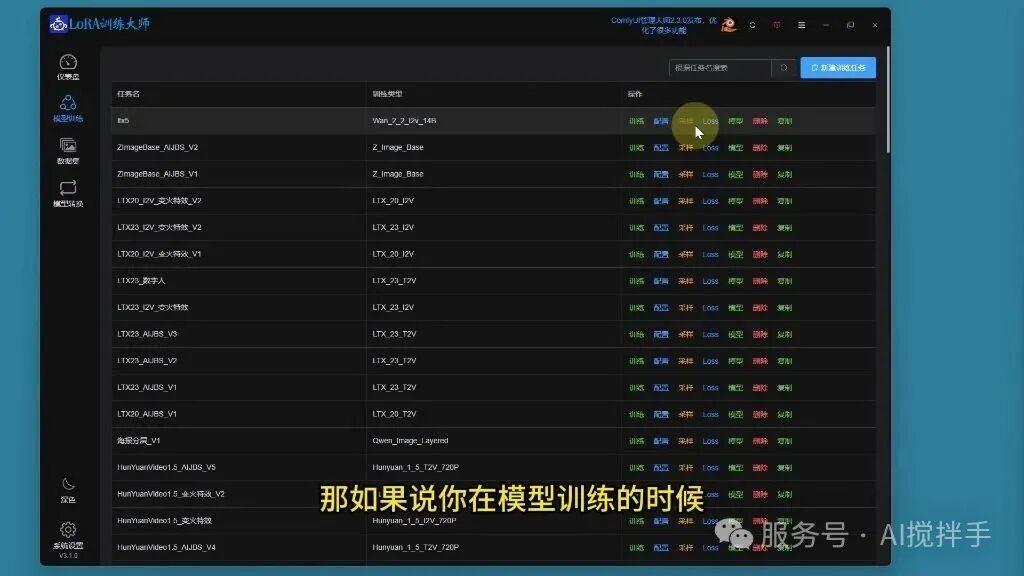Screen dimensions: 1024x576
Task: Delete the LTX23_数字人 task
Action: [760, 281]
